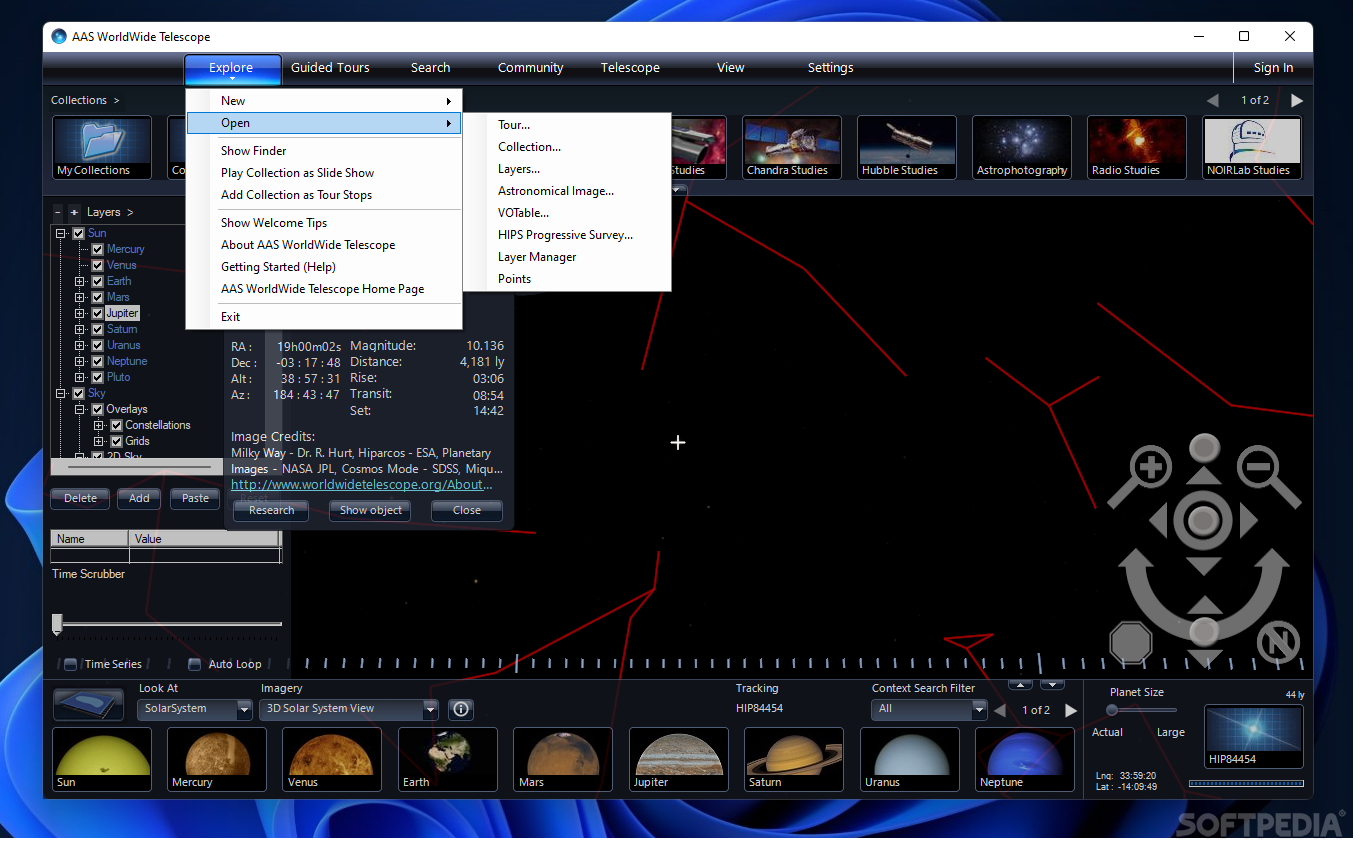Collapse the Overlays tree node

(x=79, y=409)
